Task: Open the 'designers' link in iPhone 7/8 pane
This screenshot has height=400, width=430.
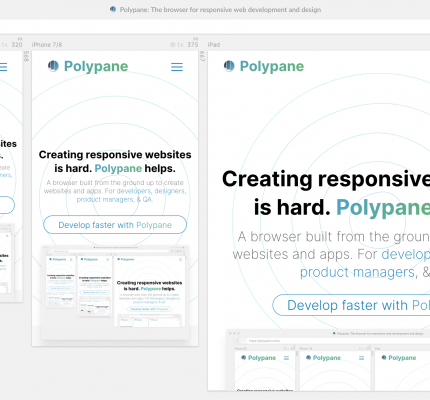Action: pos(170,191)
